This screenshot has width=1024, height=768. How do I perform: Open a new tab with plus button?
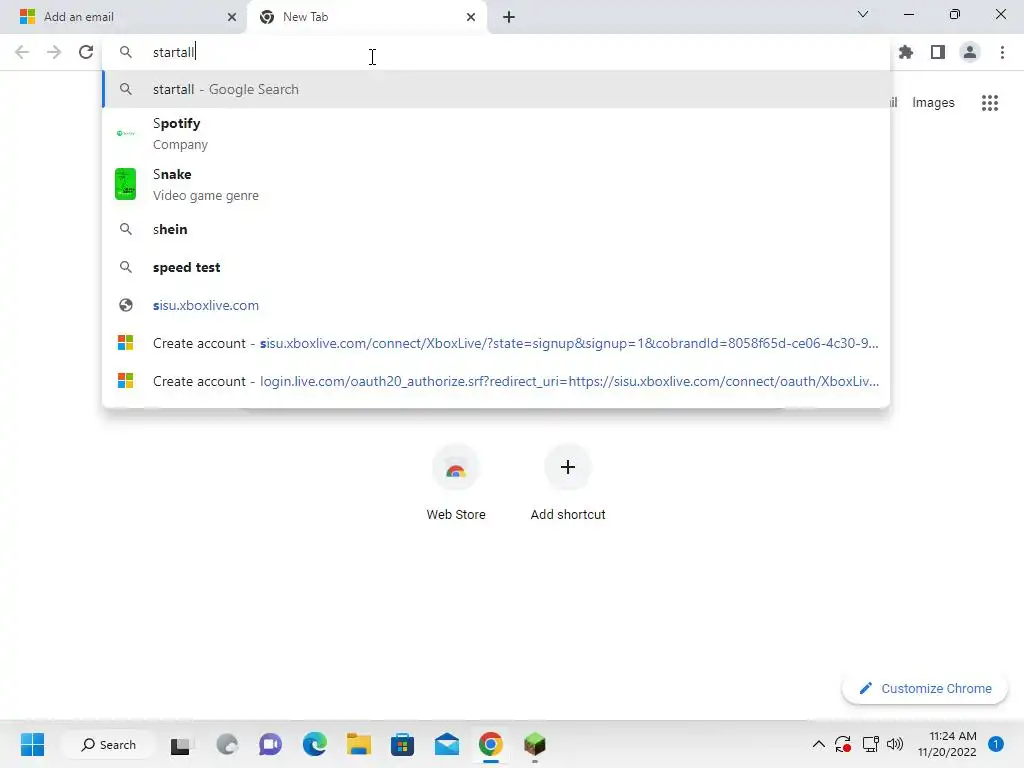click(509, 17)
